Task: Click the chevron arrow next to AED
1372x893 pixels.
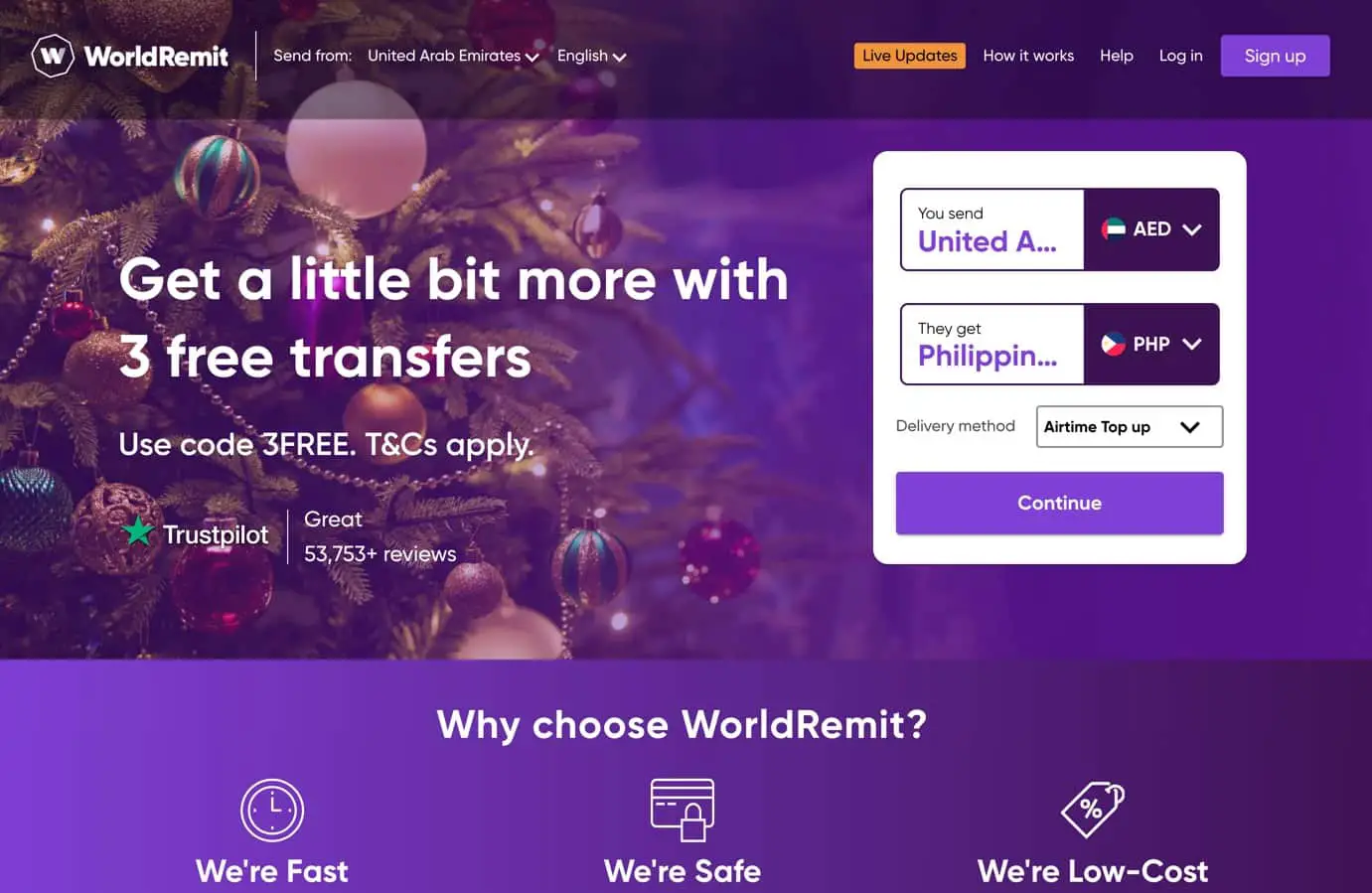Action: (x=1192, y=229)
